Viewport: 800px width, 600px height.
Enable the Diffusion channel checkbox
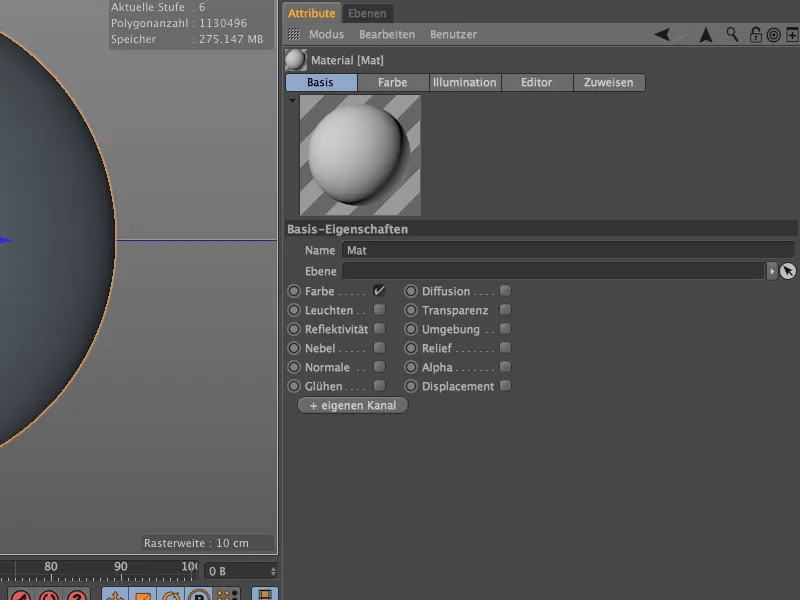point(505,291)
